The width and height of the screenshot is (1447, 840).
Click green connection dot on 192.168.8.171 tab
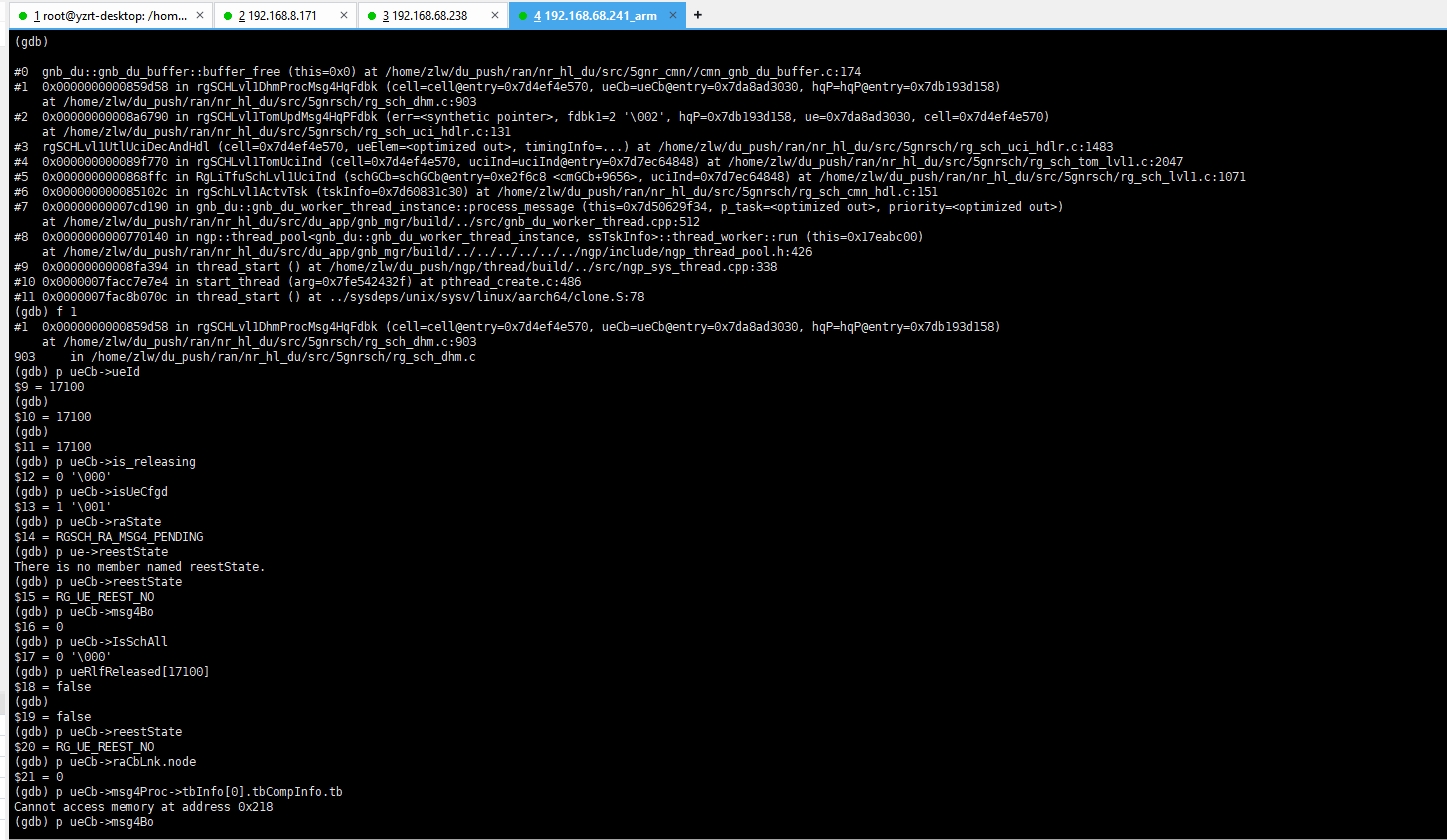(x=228, y=16)
